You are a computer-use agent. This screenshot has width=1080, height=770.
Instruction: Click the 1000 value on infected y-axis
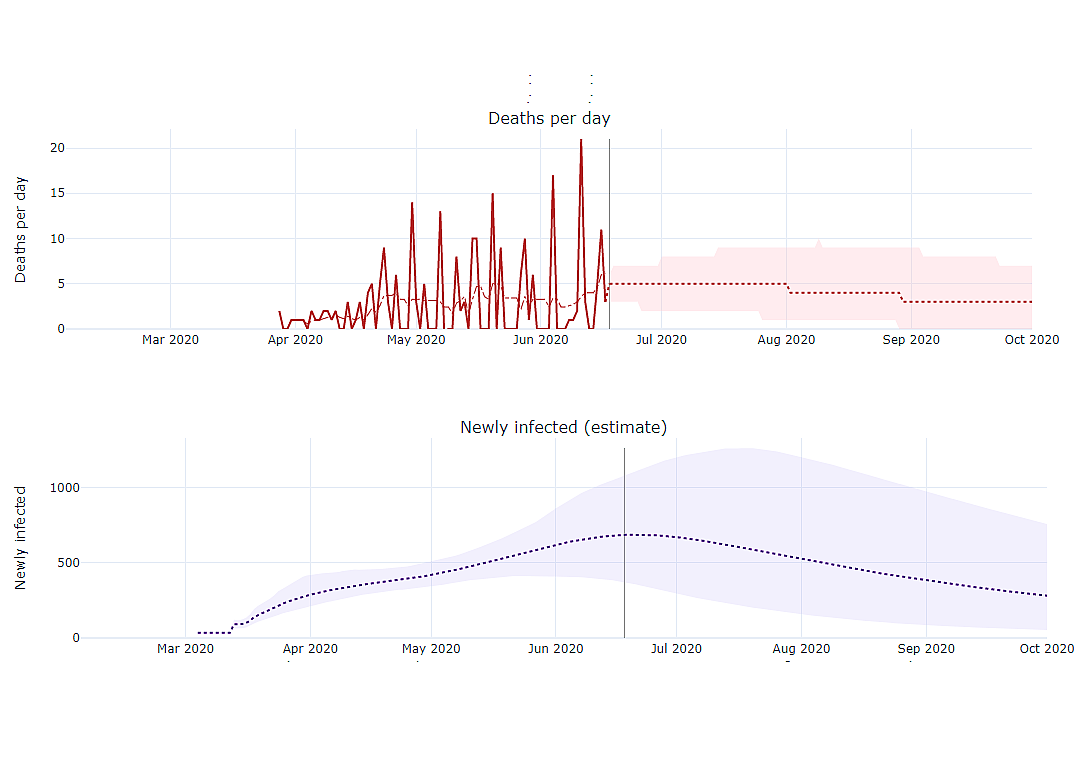pos(65,488)
